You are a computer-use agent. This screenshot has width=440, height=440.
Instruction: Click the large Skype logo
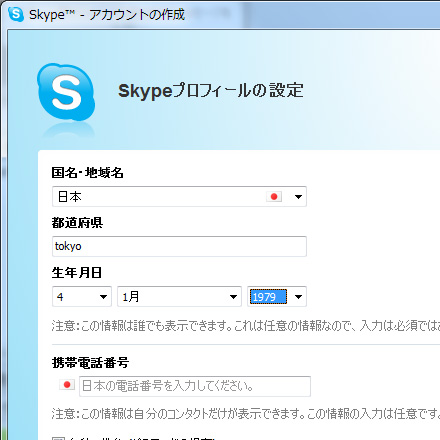[66, 92]
